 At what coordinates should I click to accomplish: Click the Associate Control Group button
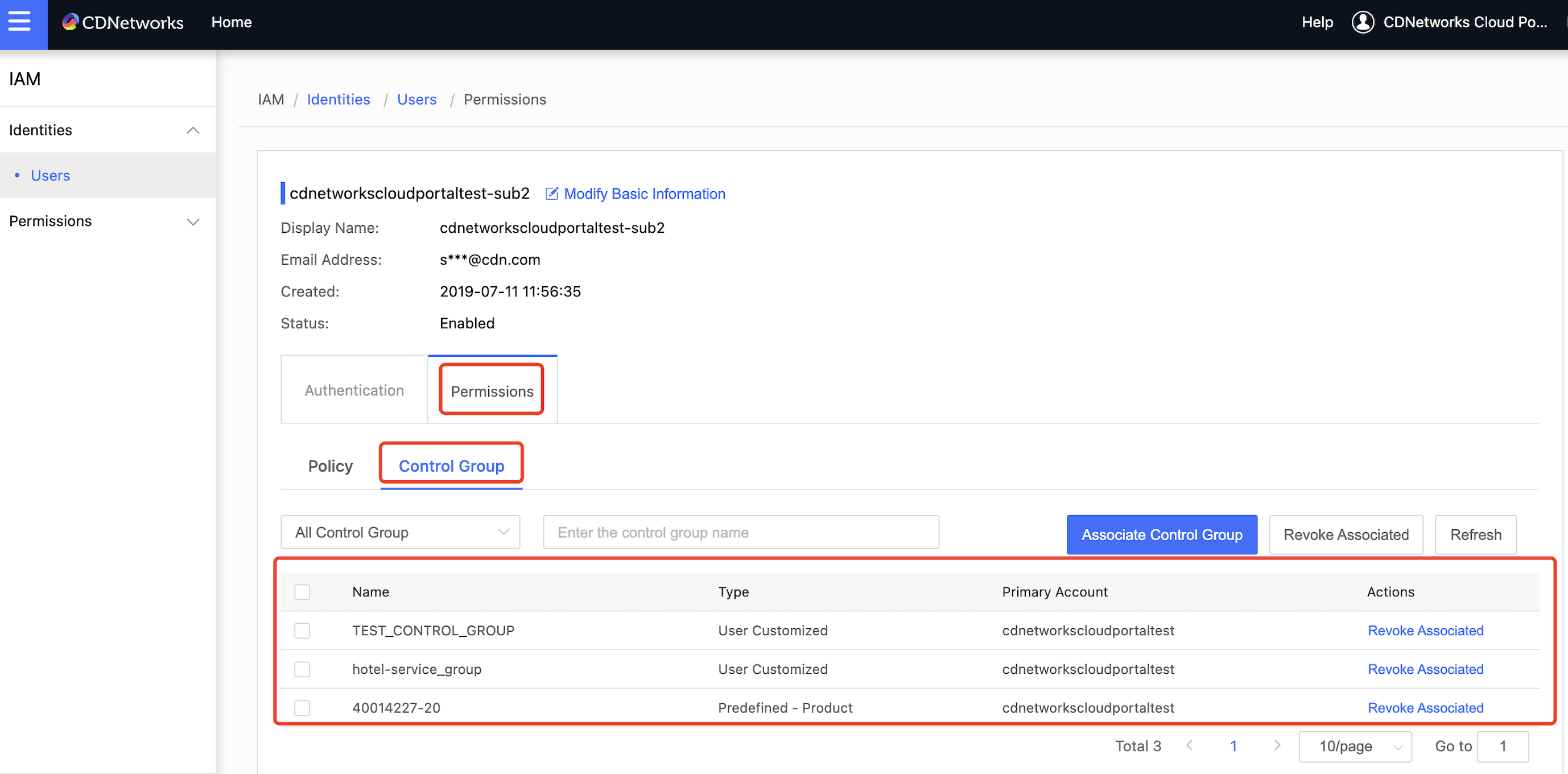click(x=1161, y=534)
